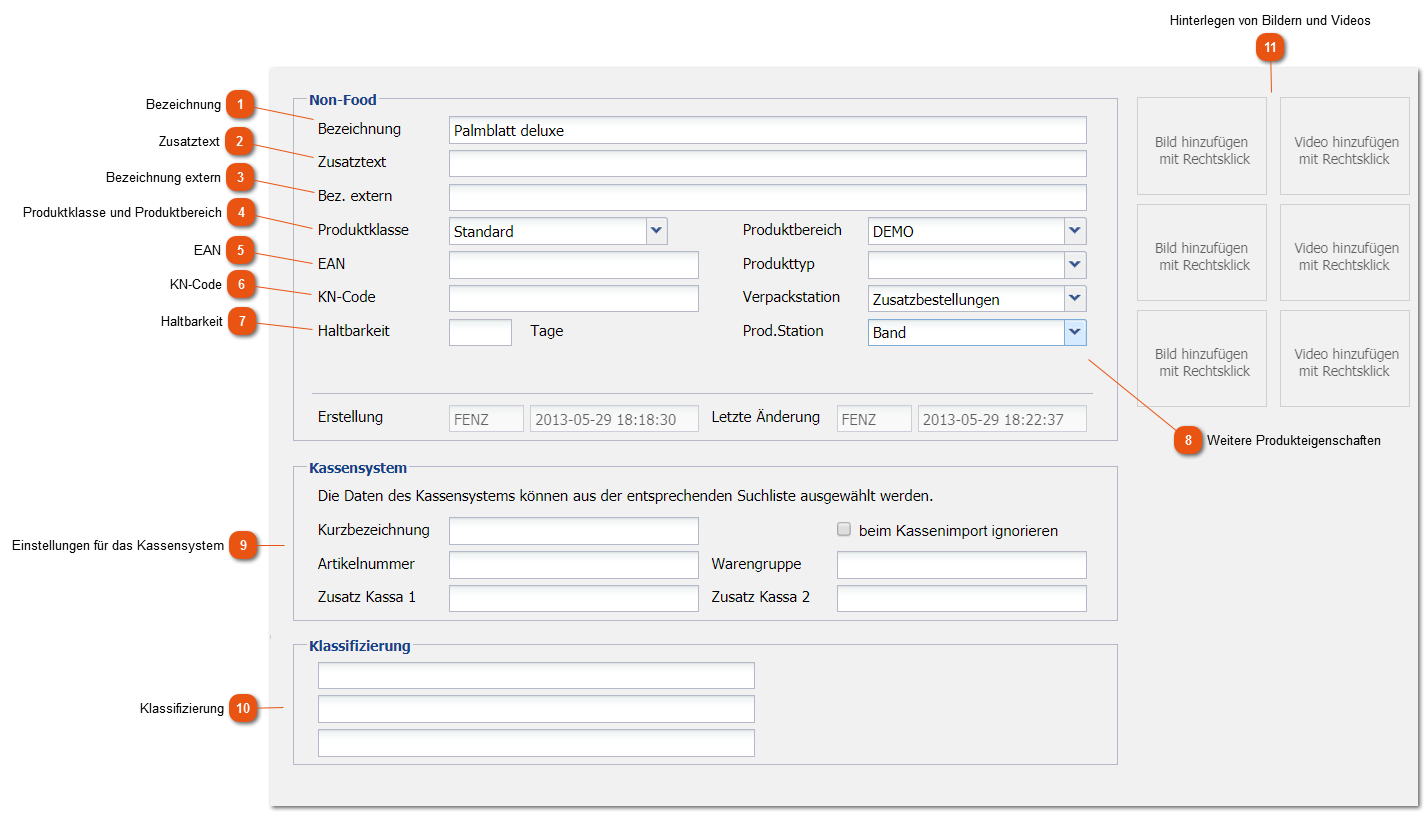Focus the Bez. extern input field
The image size is (1427, 815).
[767, 197]
